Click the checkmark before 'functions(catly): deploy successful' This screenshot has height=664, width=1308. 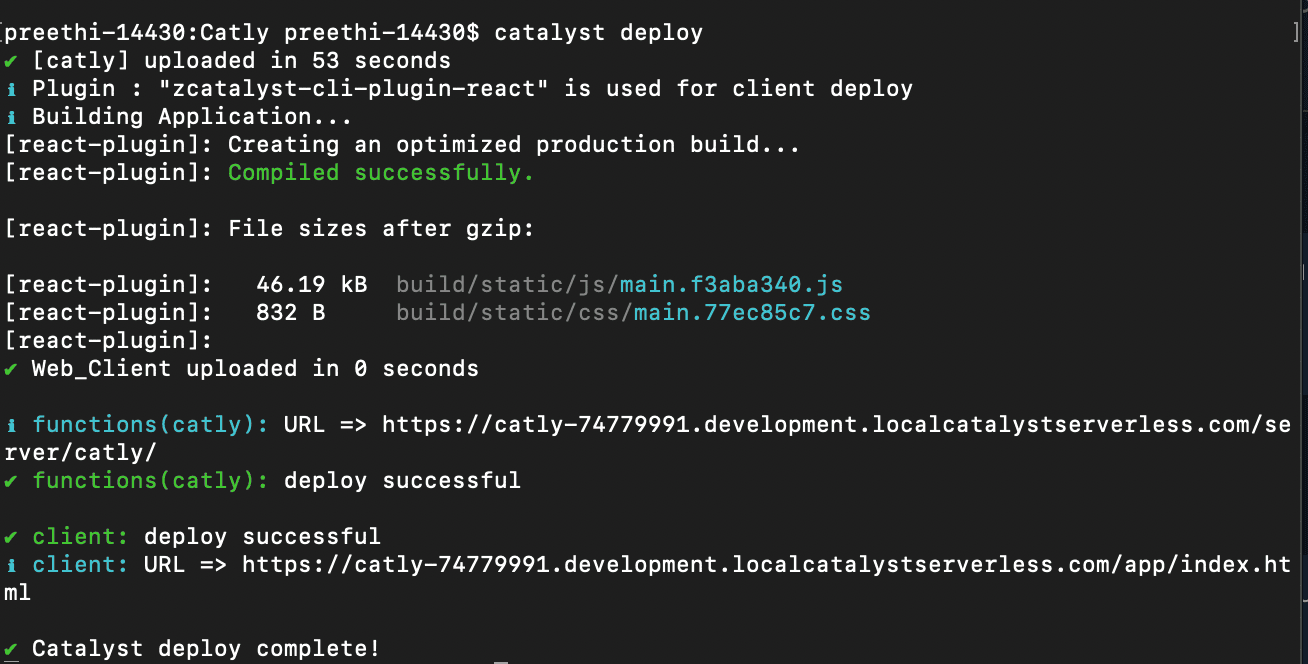pos(10,481)
